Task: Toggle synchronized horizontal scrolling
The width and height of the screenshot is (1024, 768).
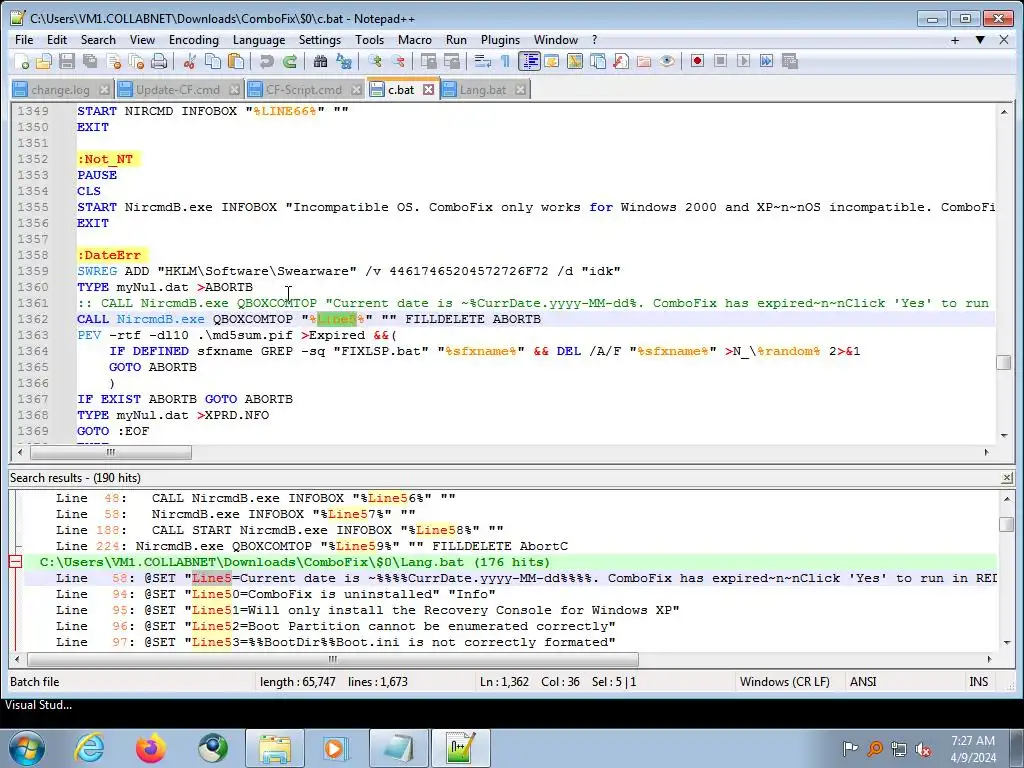Action: [452, 61]
